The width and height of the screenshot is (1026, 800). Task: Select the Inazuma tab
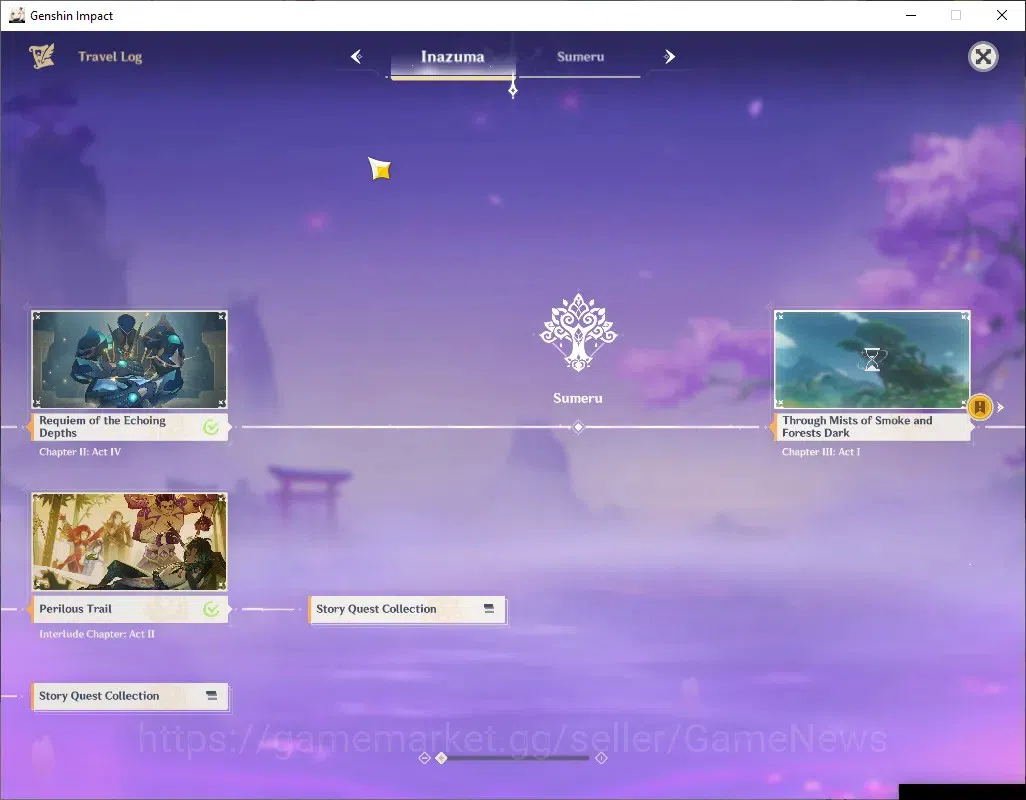[x=452, y=57]
